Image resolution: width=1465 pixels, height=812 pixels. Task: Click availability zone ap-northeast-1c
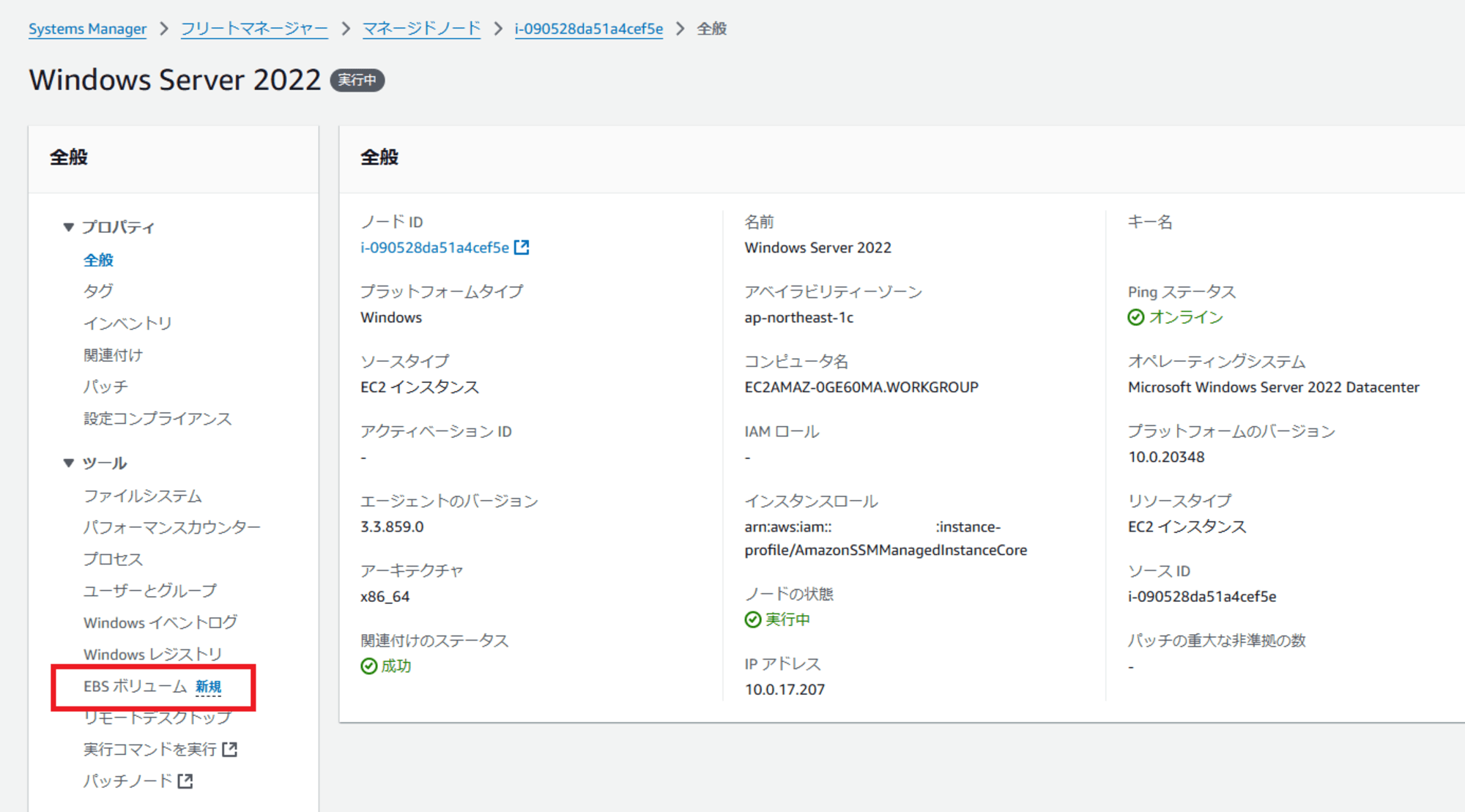(x=799, y=317)
